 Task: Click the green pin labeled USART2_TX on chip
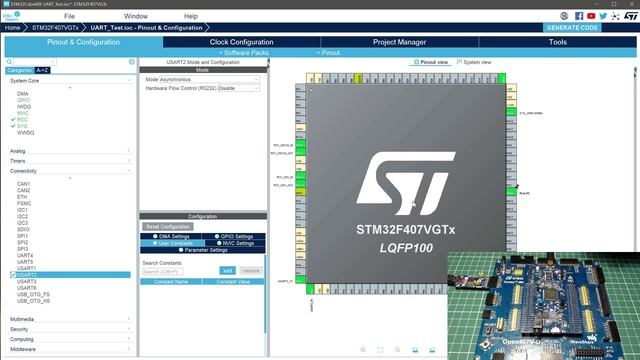[x=300, y=280]
